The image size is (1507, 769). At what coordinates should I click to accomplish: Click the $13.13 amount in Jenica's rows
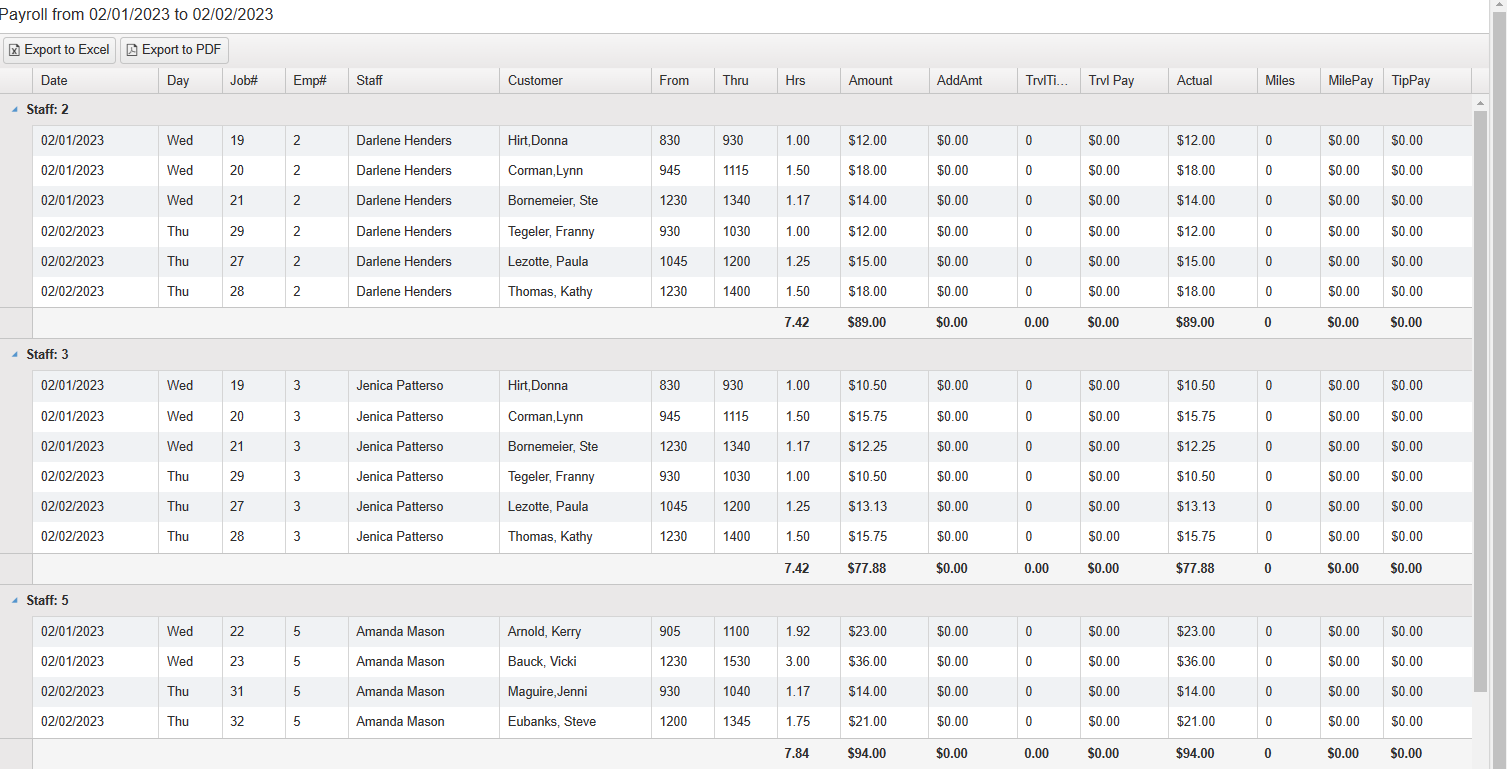click(x=867, y=507)
